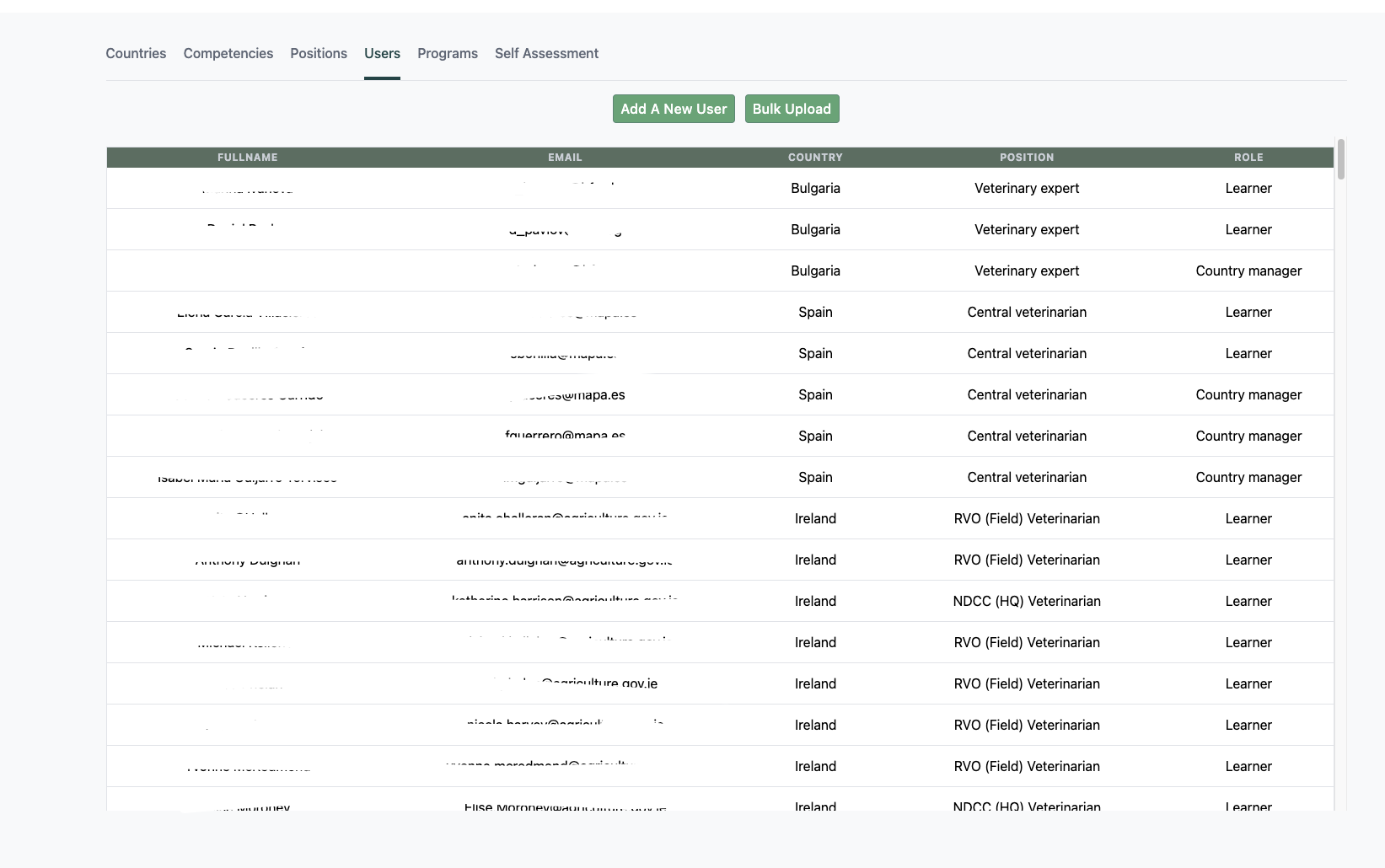The image size is (1385, 868).
Task: Select 'Country manager' in Isabel Maria row
Action: pos(1248,477)
